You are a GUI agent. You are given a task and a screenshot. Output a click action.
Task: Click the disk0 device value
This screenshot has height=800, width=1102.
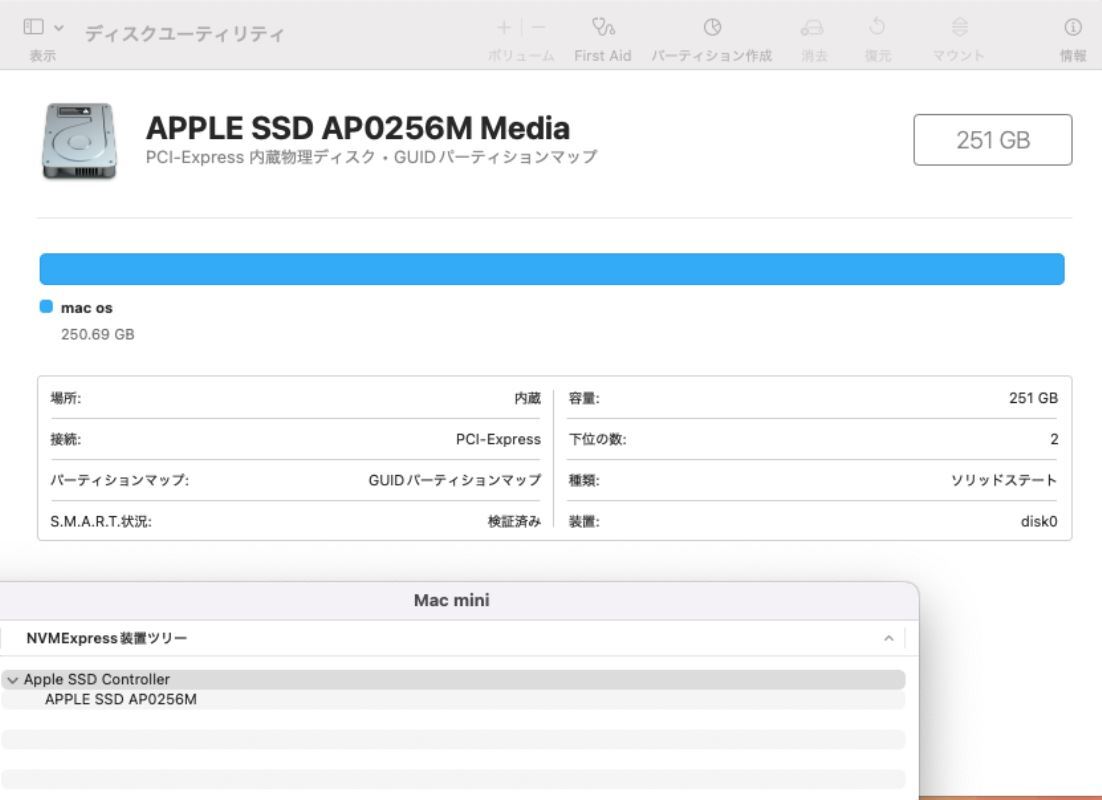click(x=1039, y=522)
